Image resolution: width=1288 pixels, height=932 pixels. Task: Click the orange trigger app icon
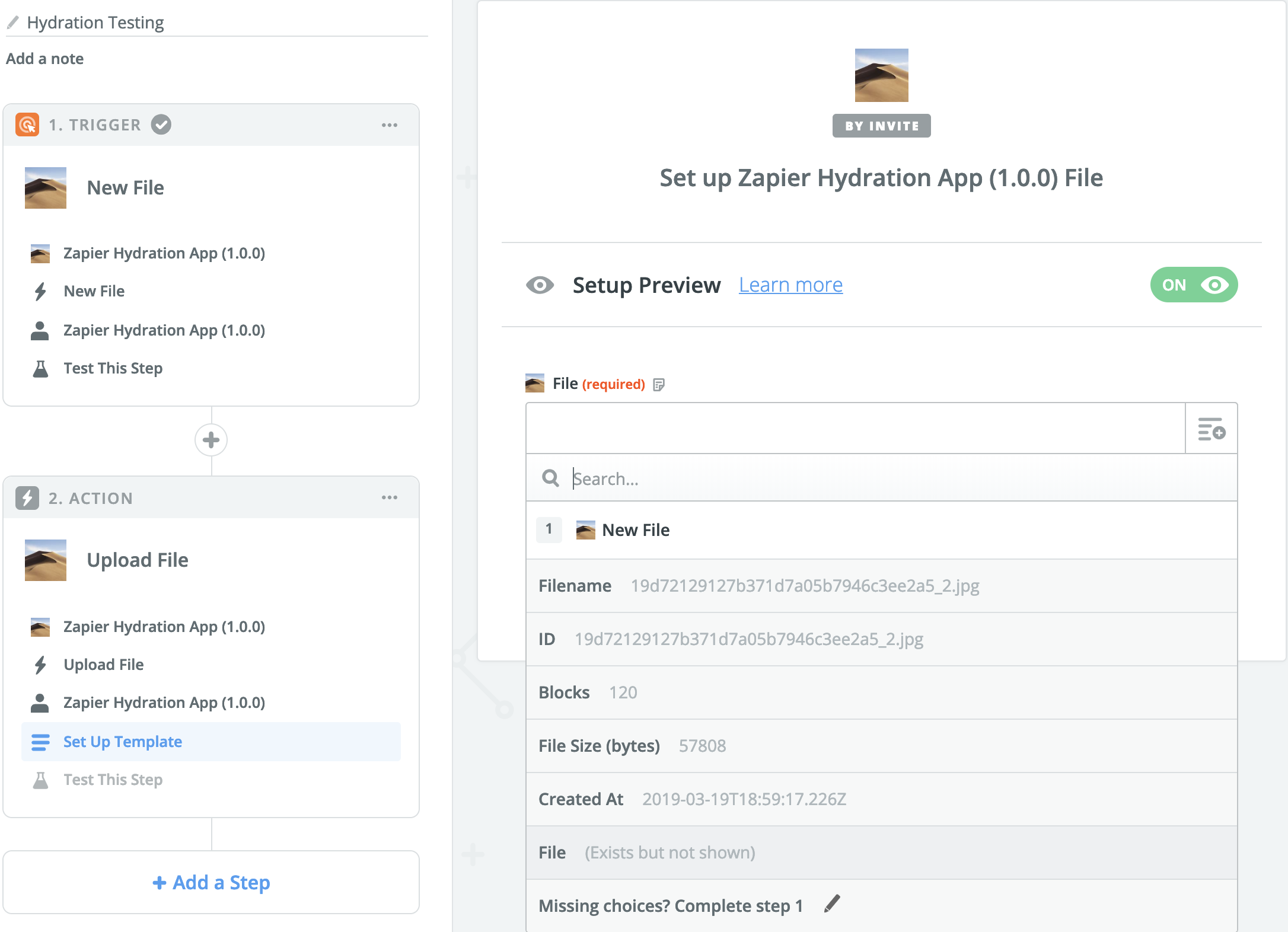click(x=27, y=125)
